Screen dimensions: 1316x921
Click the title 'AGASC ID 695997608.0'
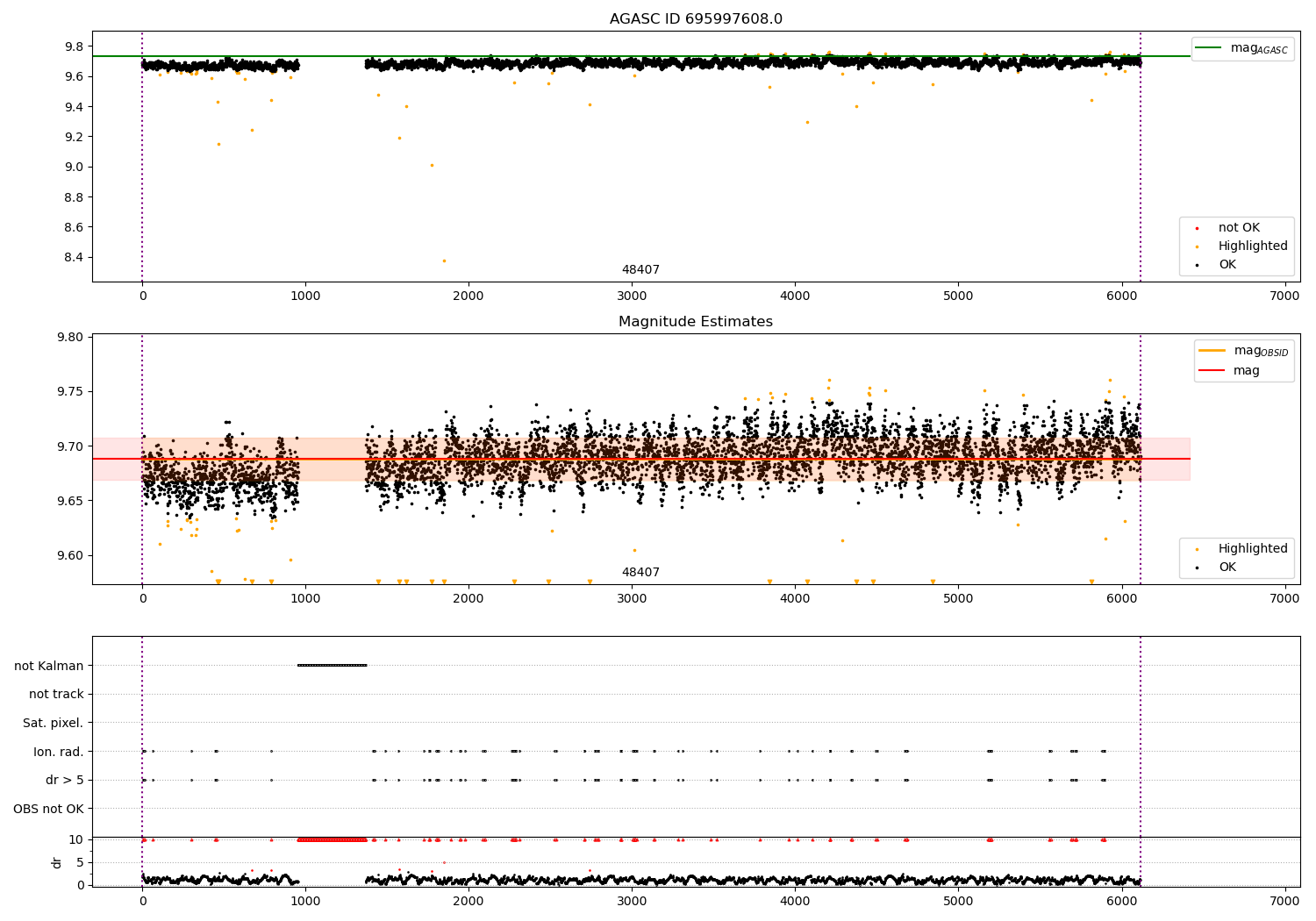[x=696, y=19]
